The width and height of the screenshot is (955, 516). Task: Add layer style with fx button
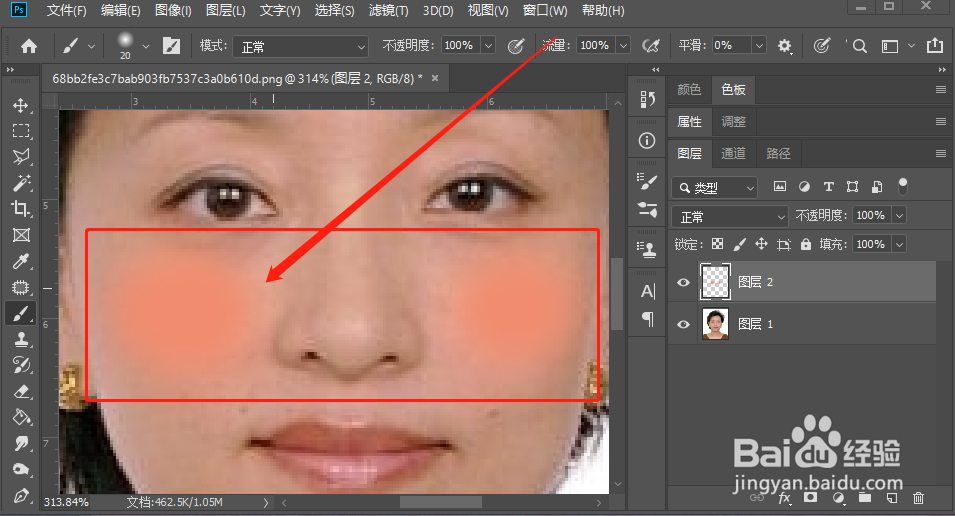click(784, 498)
